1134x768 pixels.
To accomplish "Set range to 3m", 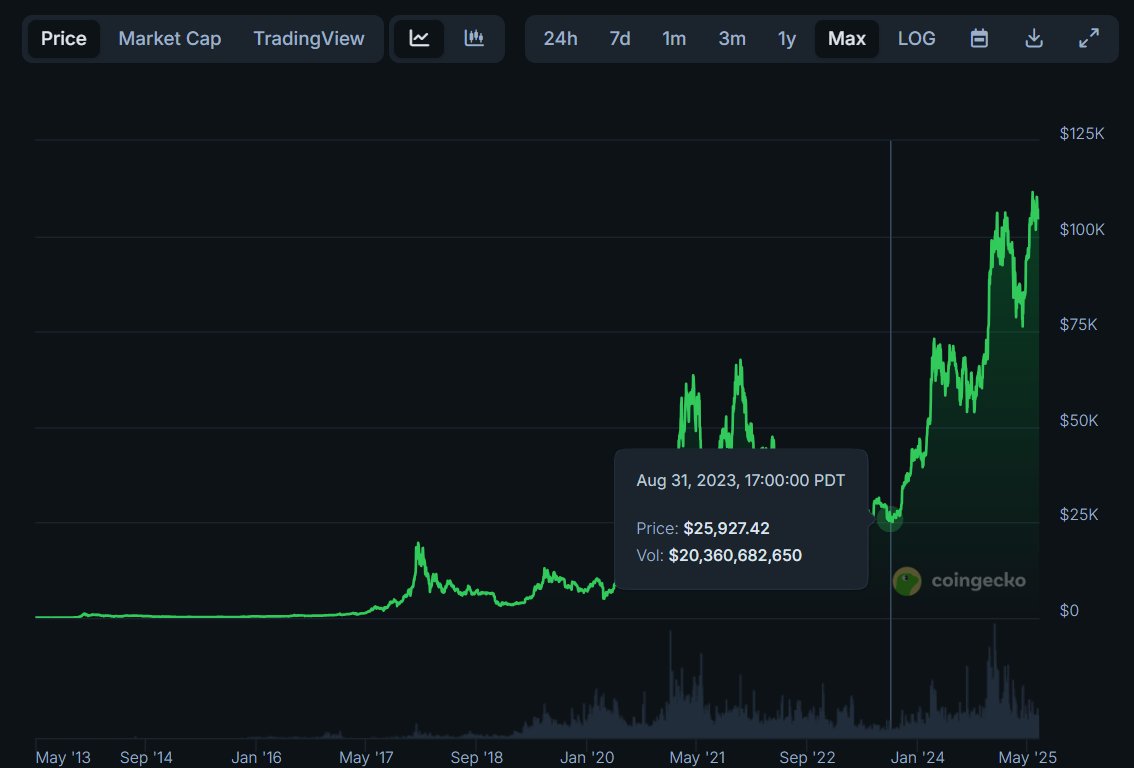I will point(732,38).
